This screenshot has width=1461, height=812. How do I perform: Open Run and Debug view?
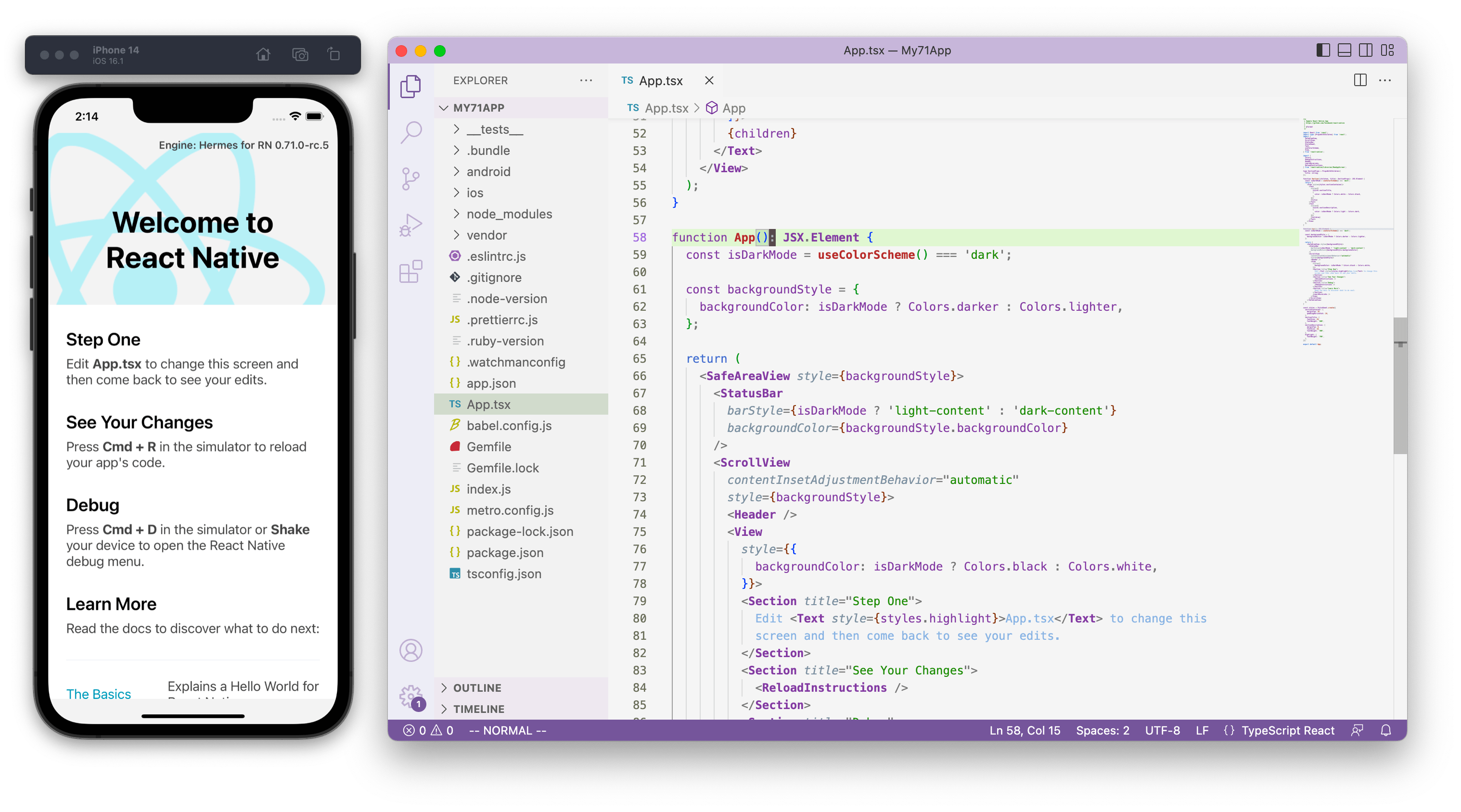(410, 225)
